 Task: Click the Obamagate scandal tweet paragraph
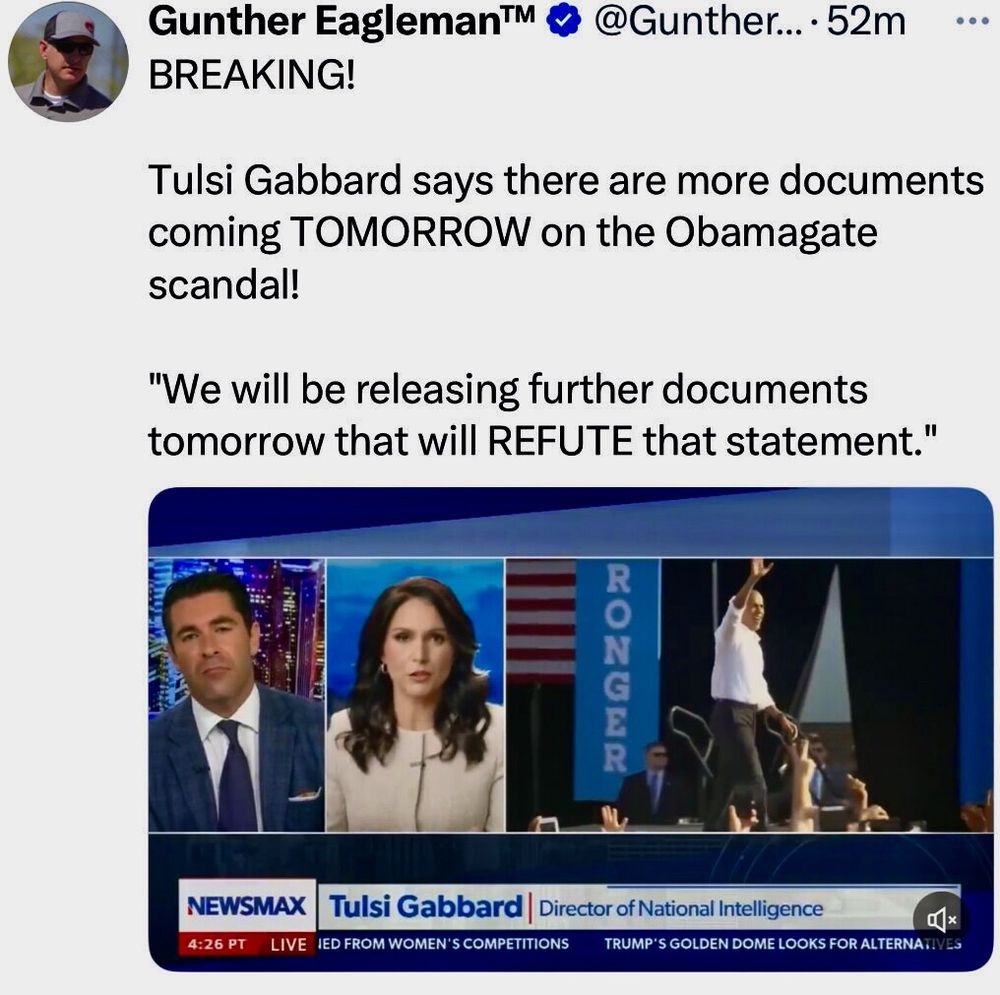(566, 232)
